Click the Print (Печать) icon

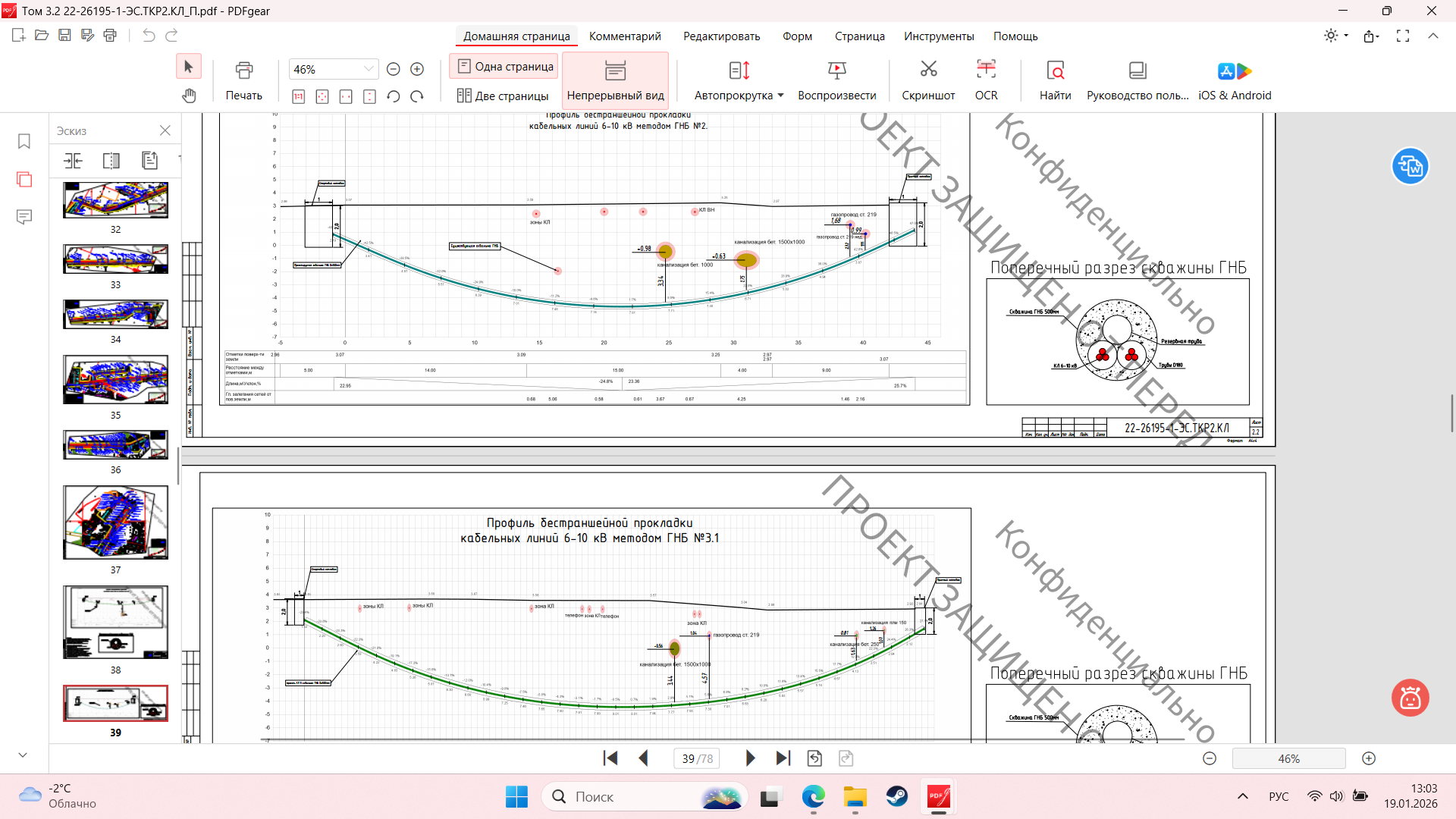[243, 71]
